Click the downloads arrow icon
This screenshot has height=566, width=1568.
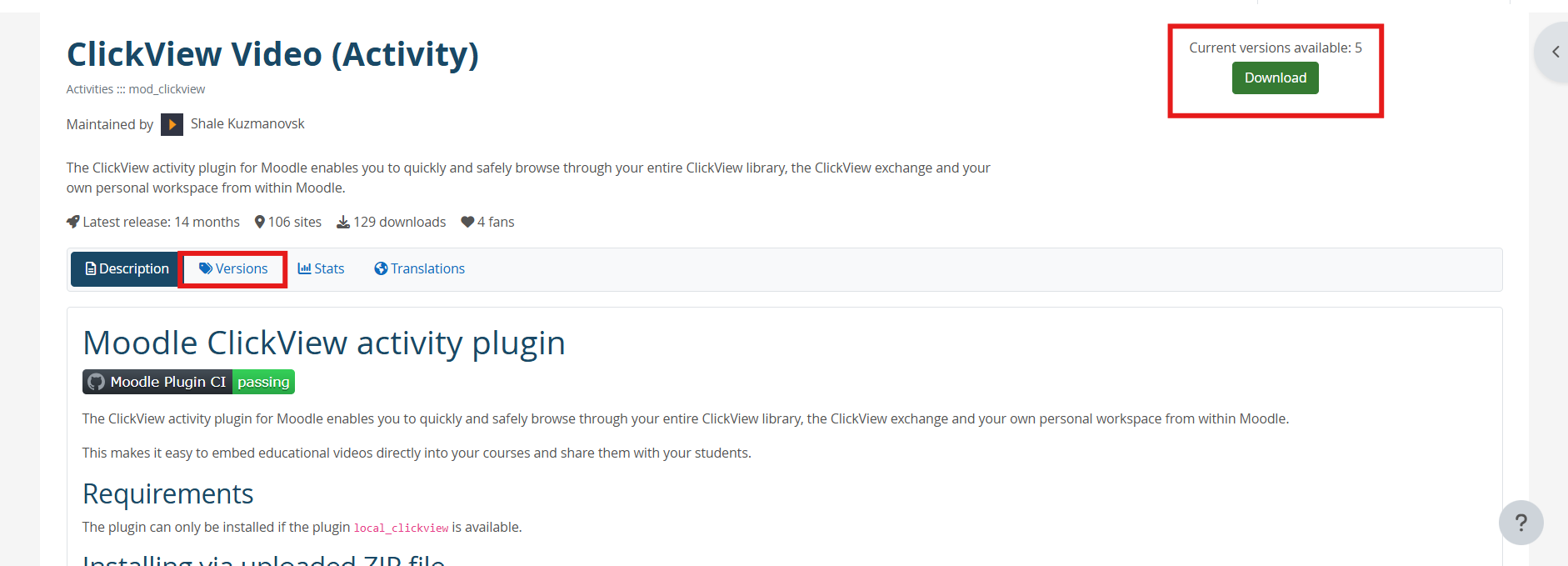tap(343, 222)
